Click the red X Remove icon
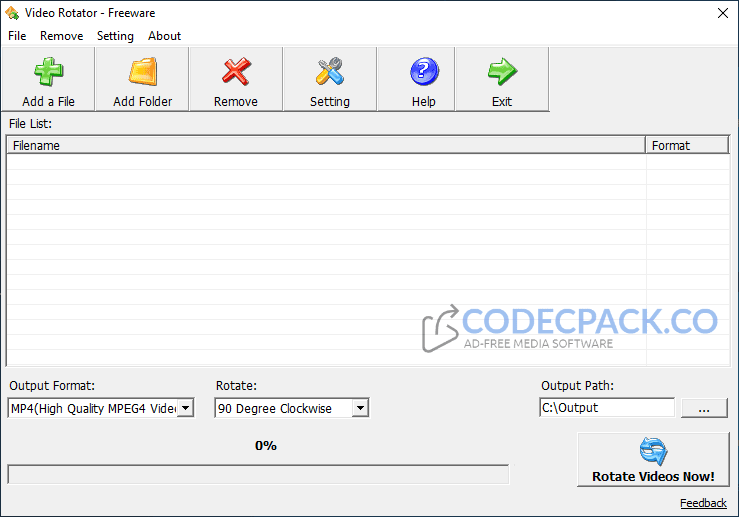The width and height of the screenshot is (739, 517). (x=236, y=72)
